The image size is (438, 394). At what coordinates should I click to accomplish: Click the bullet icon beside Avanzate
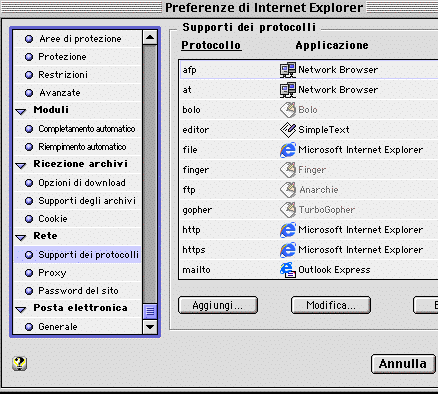click(29, 93)
